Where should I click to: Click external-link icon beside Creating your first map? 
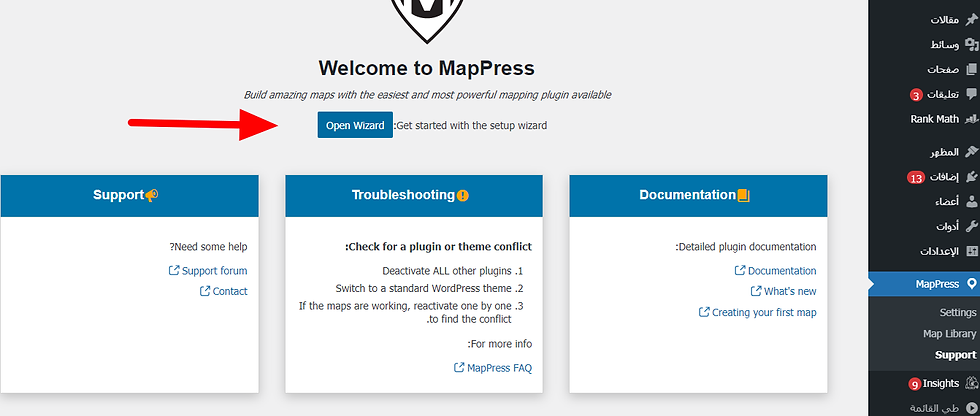[x=704, y=312]
